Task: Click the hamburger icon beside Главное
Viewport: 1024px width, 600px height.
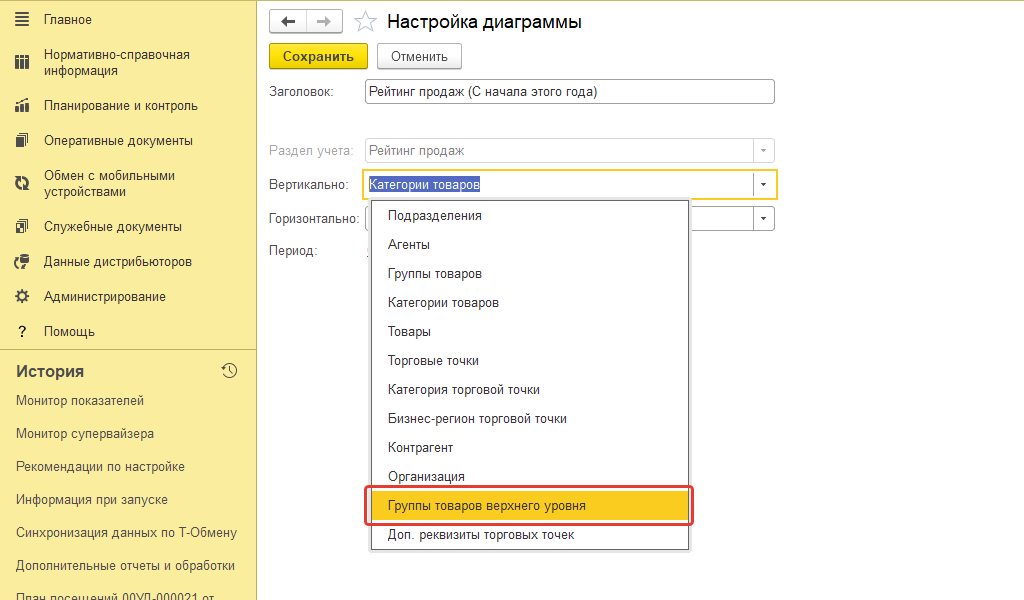Action: coord(22,20)
